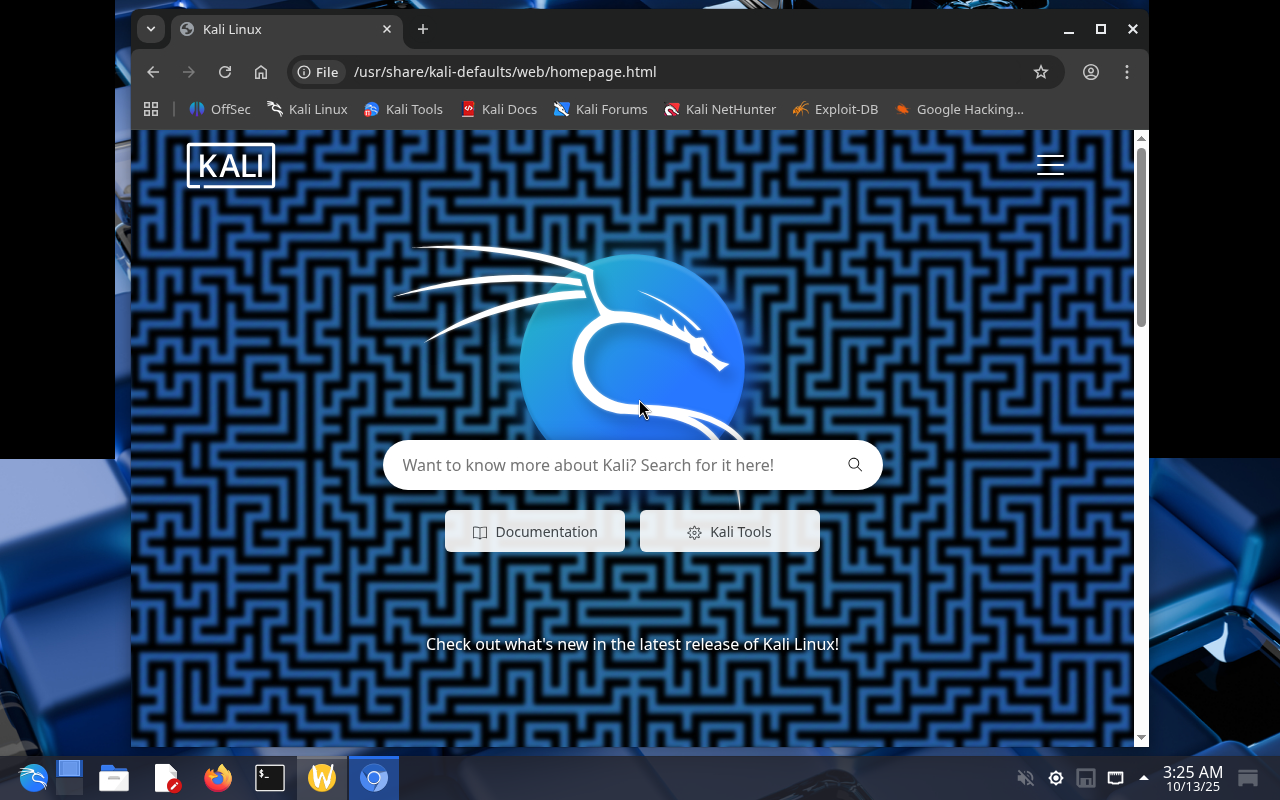Open the Kali Tools bookmark

[403, 109]
